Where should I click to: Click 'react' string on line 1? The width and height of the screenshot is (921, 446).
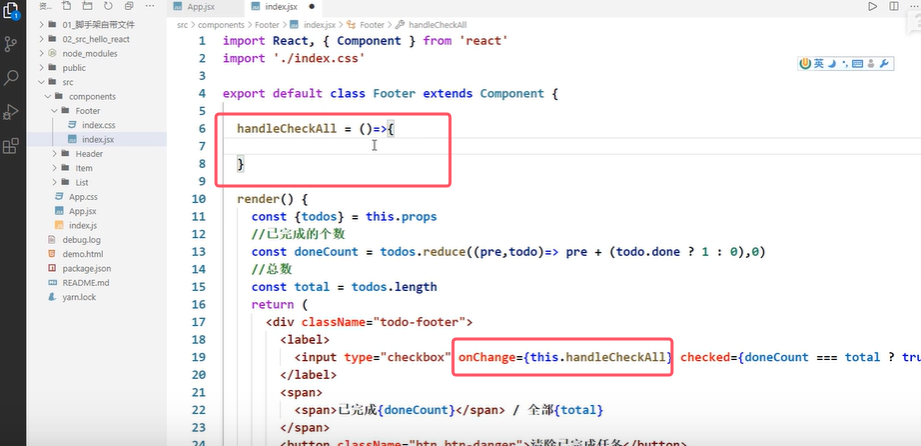[483, 41]
